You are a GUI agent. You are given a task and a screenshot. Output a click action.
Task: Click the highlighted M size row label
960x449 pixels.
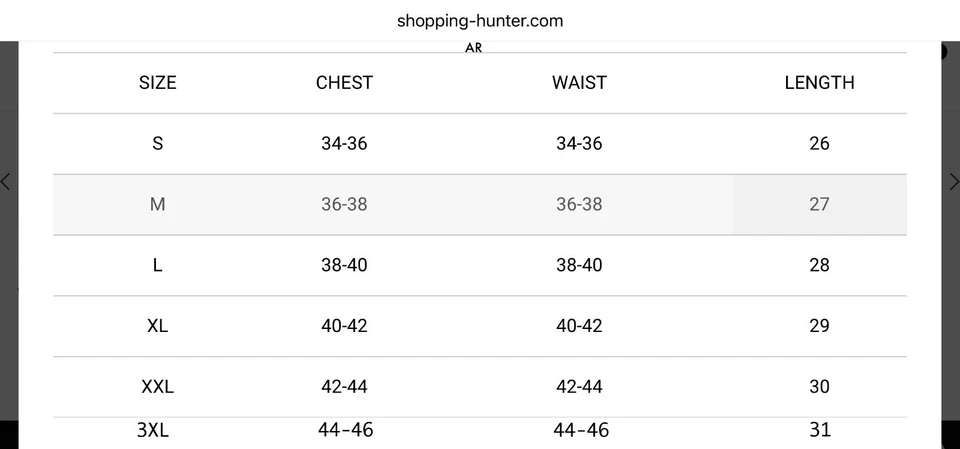(157, 205)
